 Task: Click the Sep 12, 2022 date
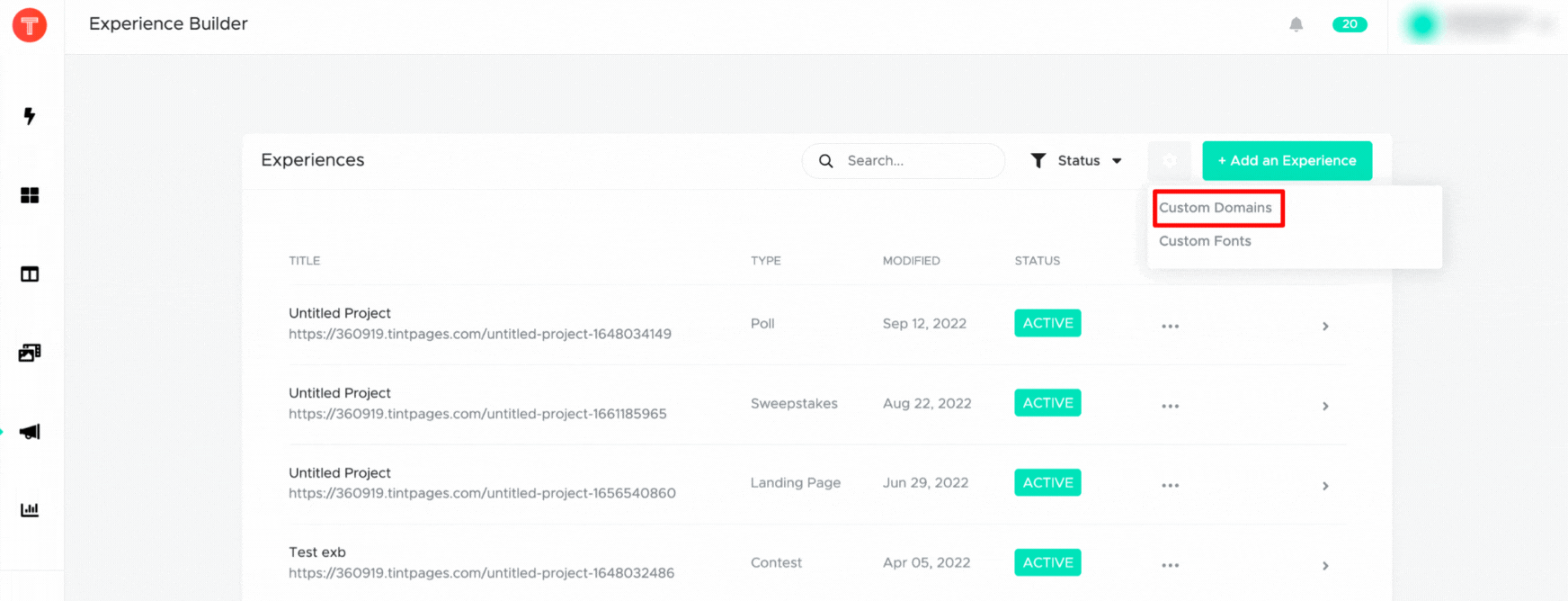pyautogui.click(x=924, y=324)
